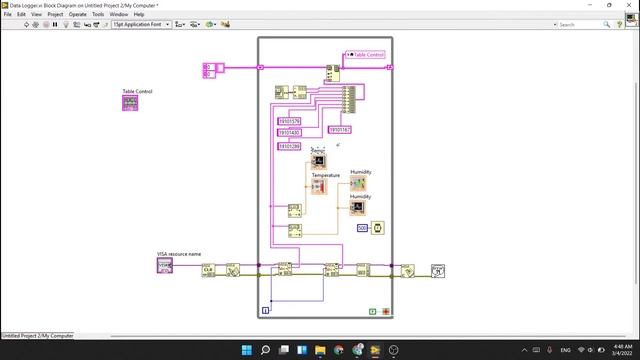This screenshot has height=360, width=640.
Task: Select the Humidity gauge indicator terminal
Action: coord(358,183)
